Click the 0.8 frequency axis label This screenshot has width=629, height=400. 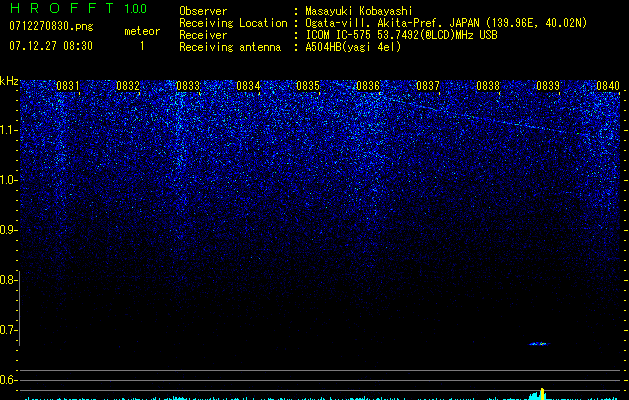point(8,280)
